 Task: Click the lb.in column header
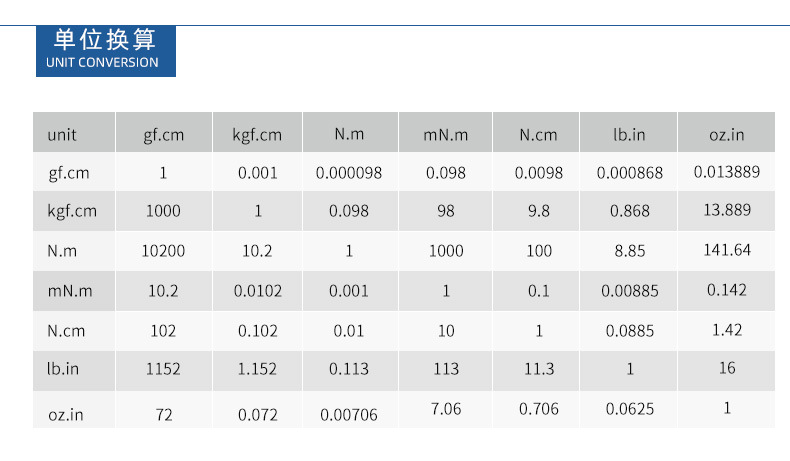(x=629, y=132)
